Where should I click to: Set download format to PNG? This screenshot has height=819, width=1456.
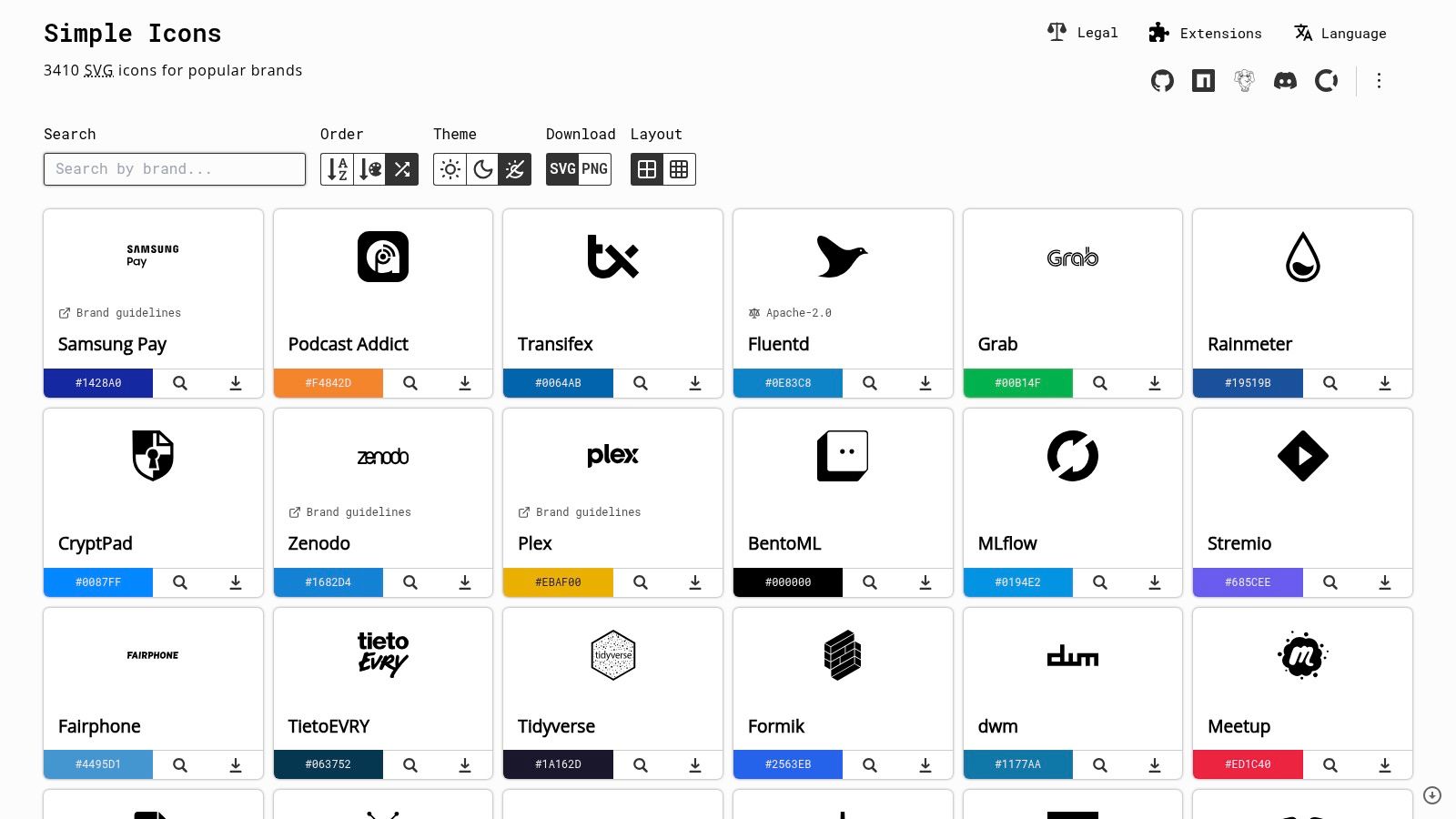tap(593, 169)
